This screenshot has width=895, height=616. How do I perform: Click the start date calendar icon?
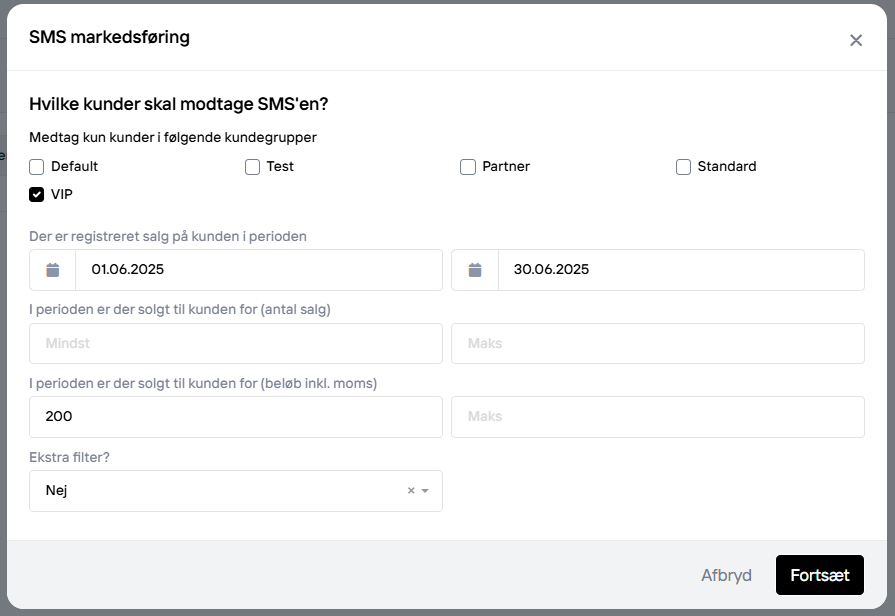coord(53,270)
